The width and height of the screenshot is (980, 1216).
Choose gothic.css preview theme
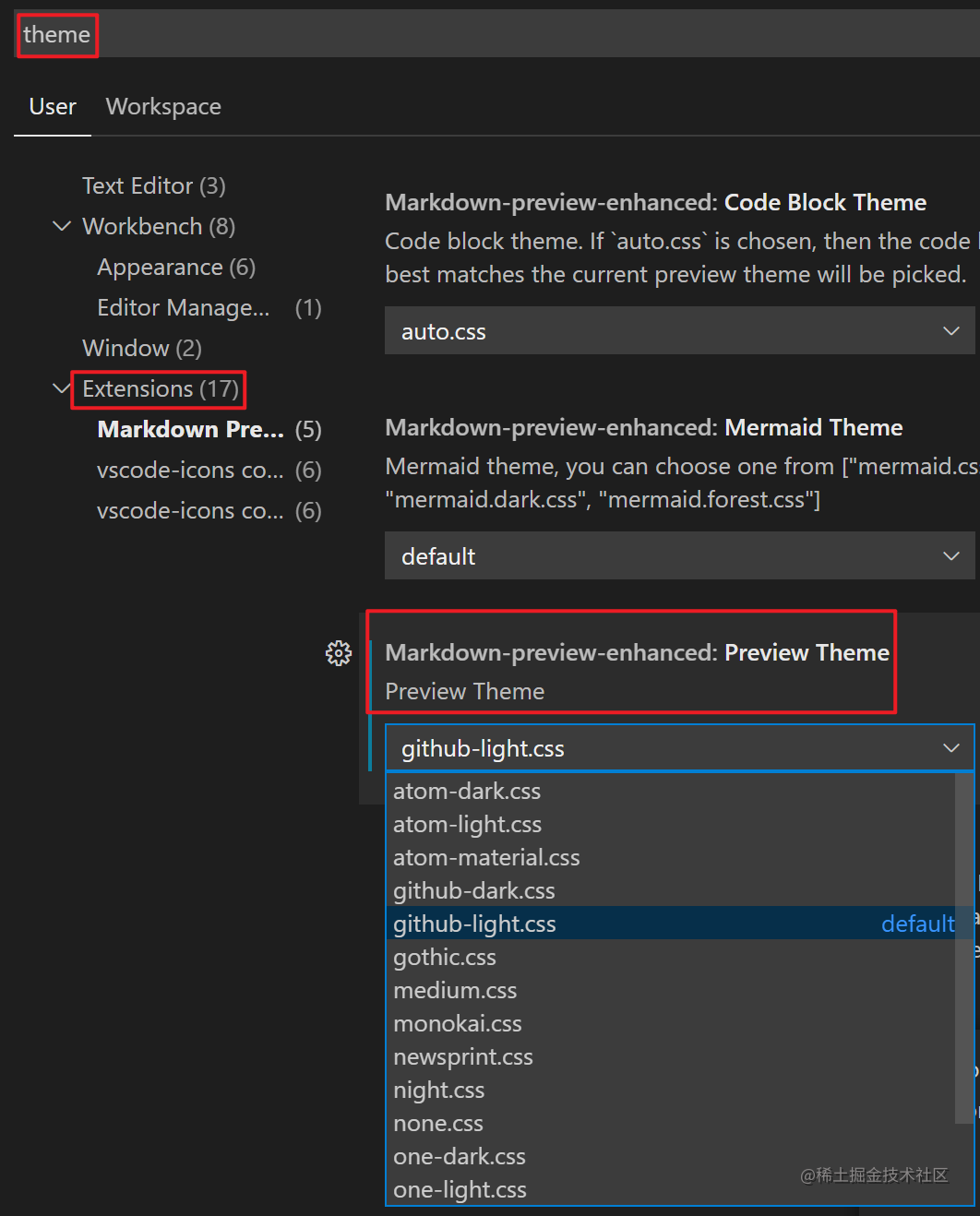point(670,957)
